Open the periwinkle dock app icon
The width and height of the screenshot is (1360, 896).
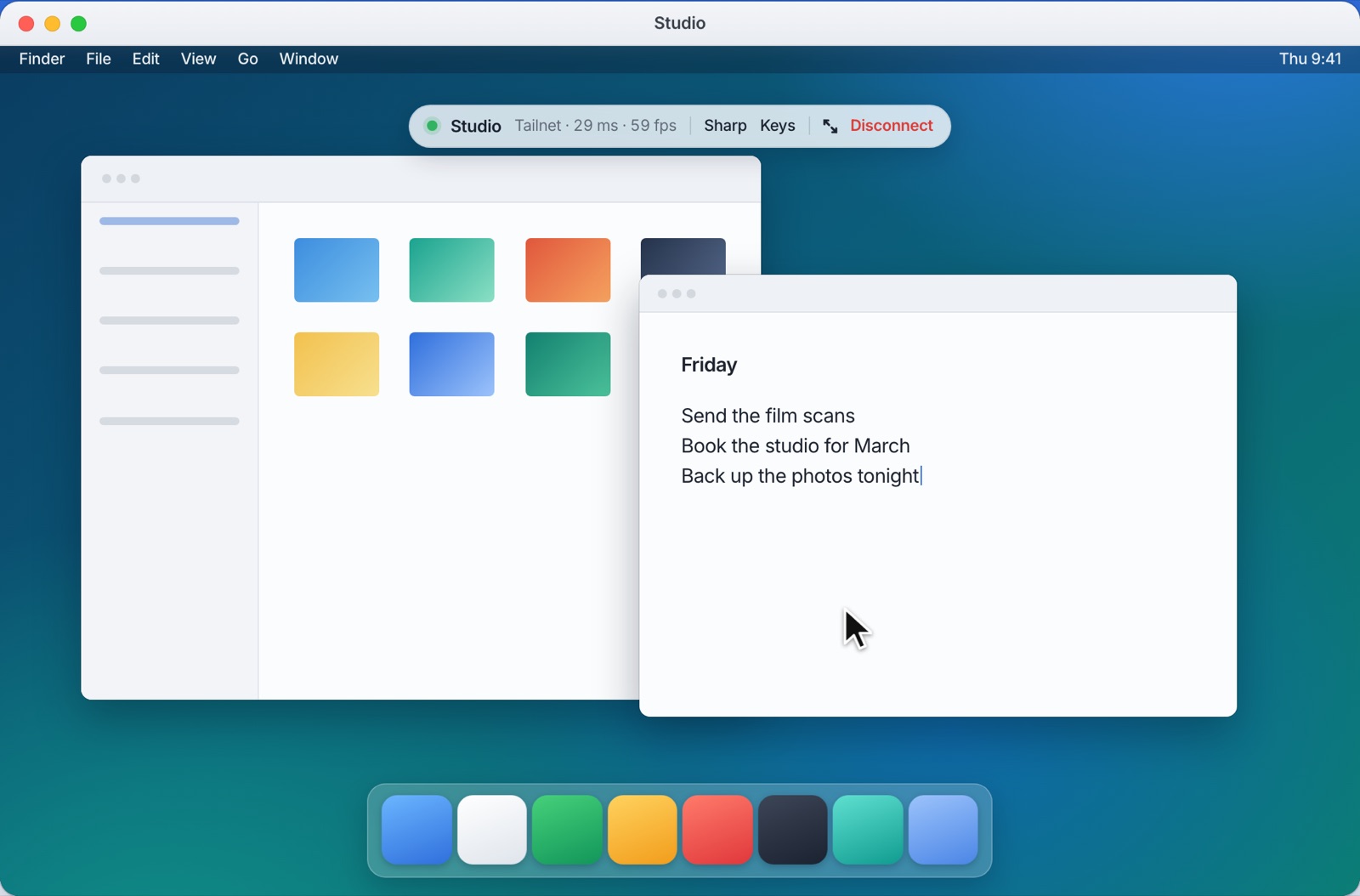[x=943, y=830]
